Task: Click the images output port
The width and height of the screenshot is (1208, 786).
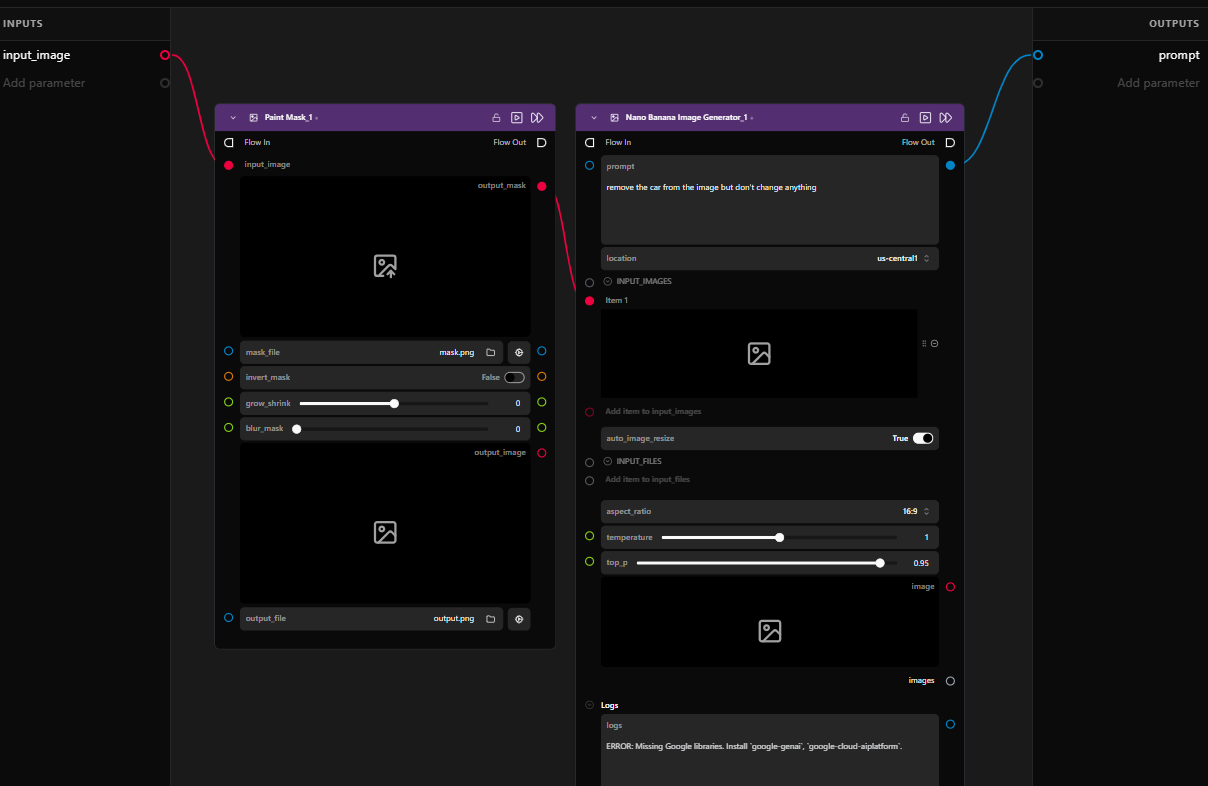Action: coord(950,681)
